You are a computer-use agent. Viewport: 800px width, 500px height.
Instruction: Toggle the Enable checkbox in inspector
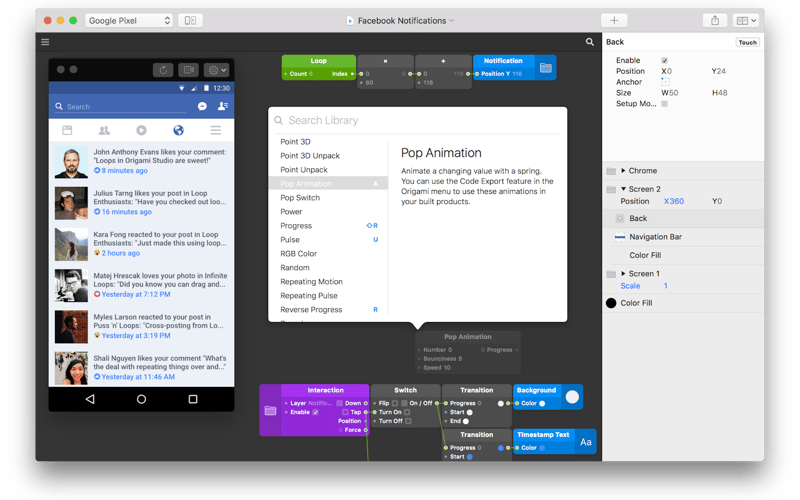664,60
